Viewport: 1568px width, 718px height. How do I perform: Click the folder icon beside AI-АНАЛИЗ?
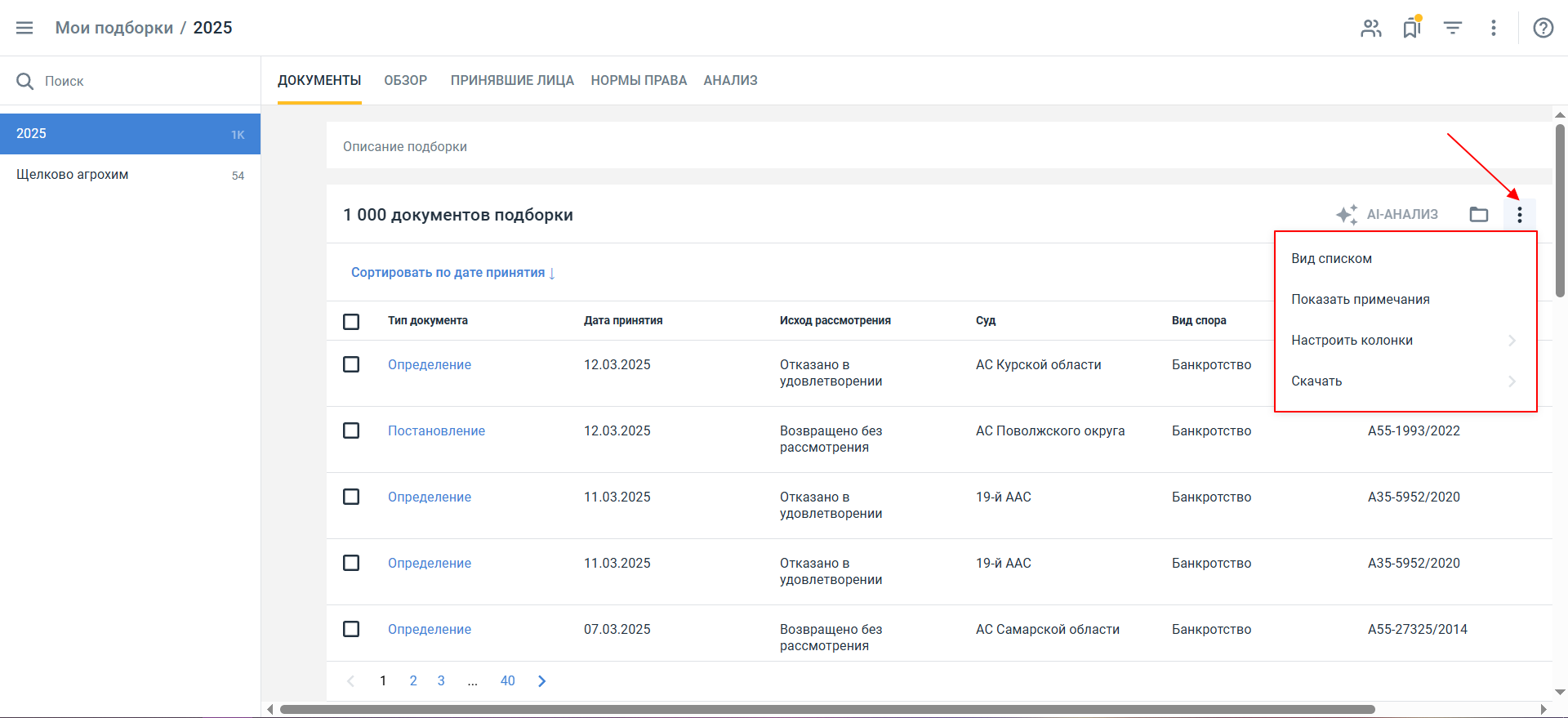point(1478,215)
